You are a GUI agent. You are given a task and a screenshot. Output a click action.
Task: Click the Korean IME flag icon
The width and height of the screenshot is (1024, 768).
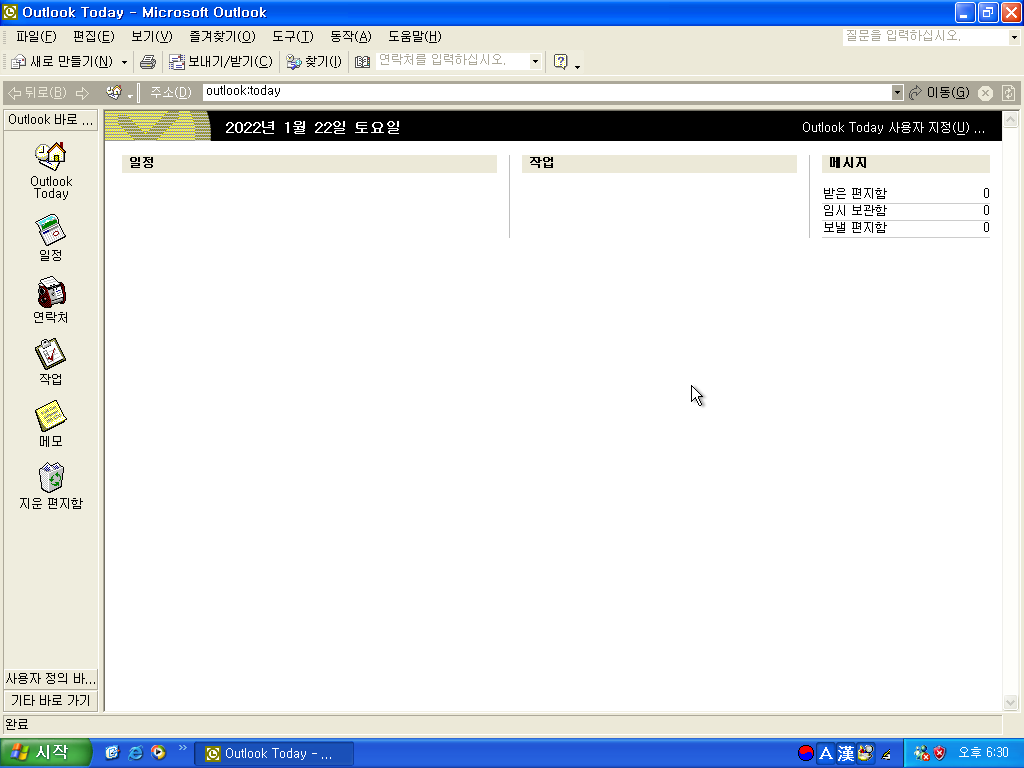coord(806,754)
